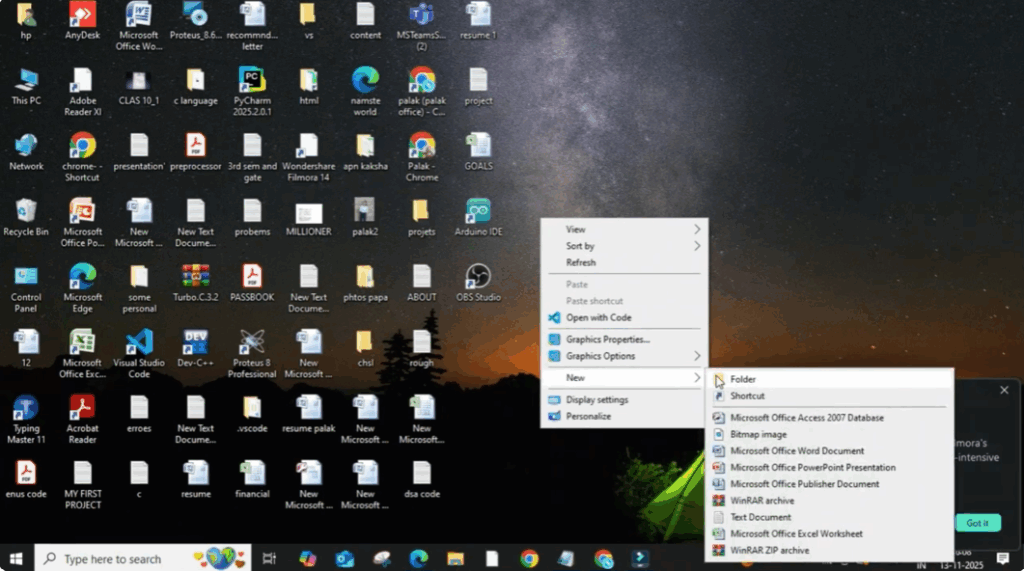Open Display settings from context menu
1024x571 pixels.
(624, 400)
